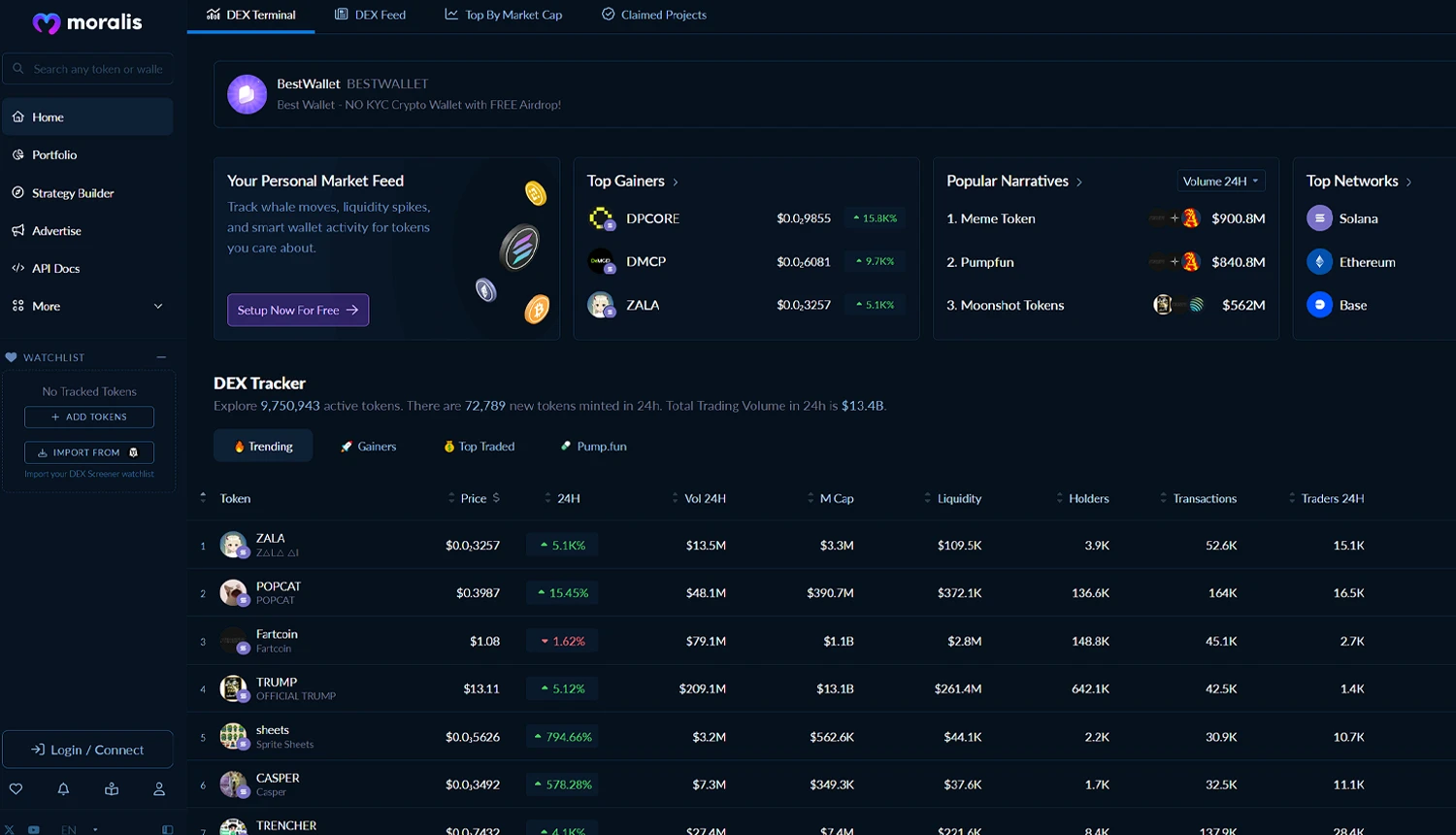Click the Moonshot Tokens narrative icons
Image resolution: width=1456 pixels, height=835 pixels.
(1177, 305)
